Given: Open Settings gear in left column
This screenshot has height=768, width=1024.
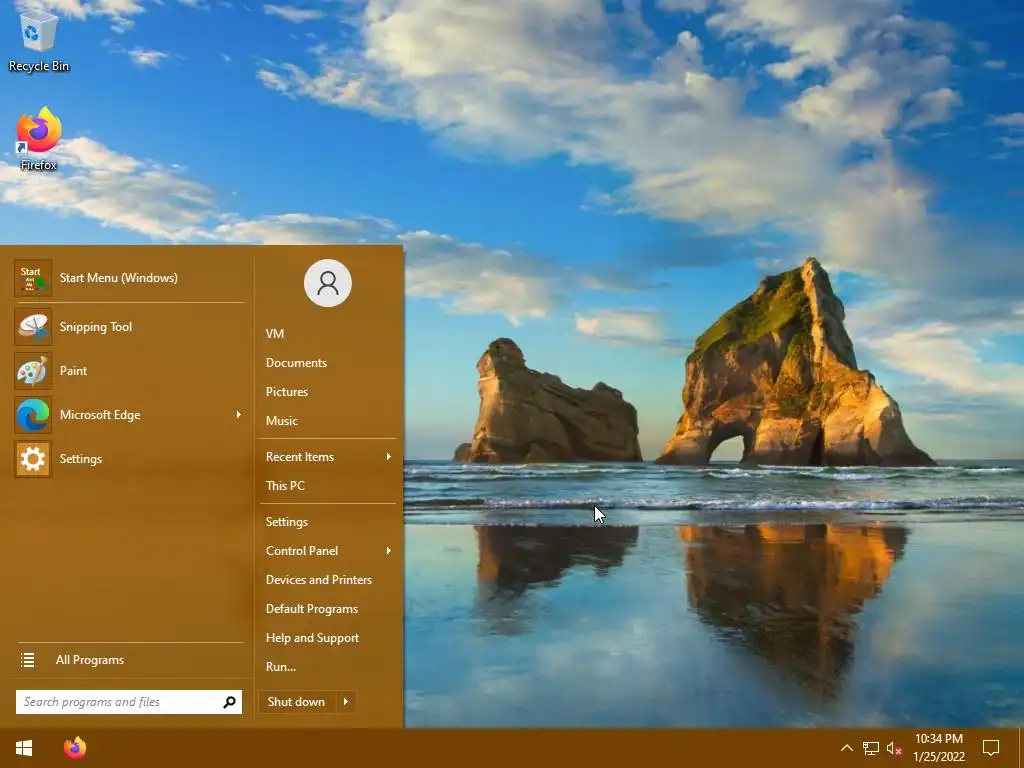Looking at the screenshot, I should pos(33,459).
